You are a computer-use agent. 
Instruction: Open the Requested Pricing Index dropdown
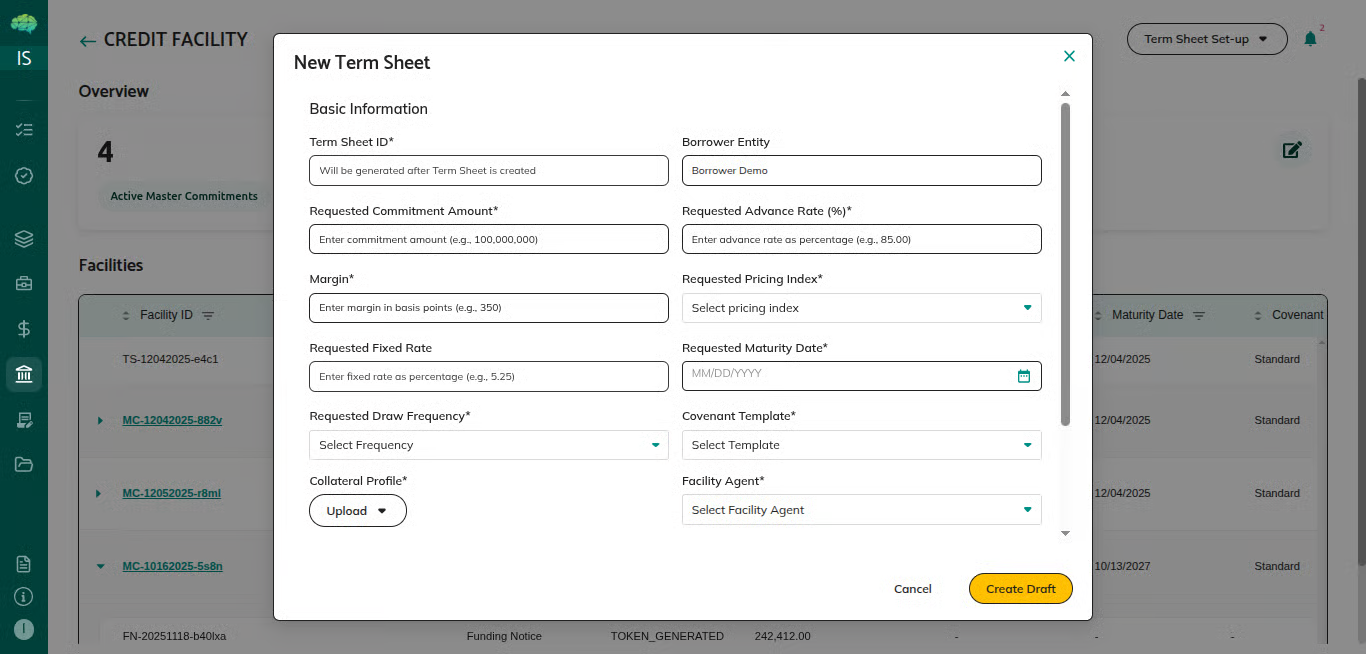[x=861, y=308]
